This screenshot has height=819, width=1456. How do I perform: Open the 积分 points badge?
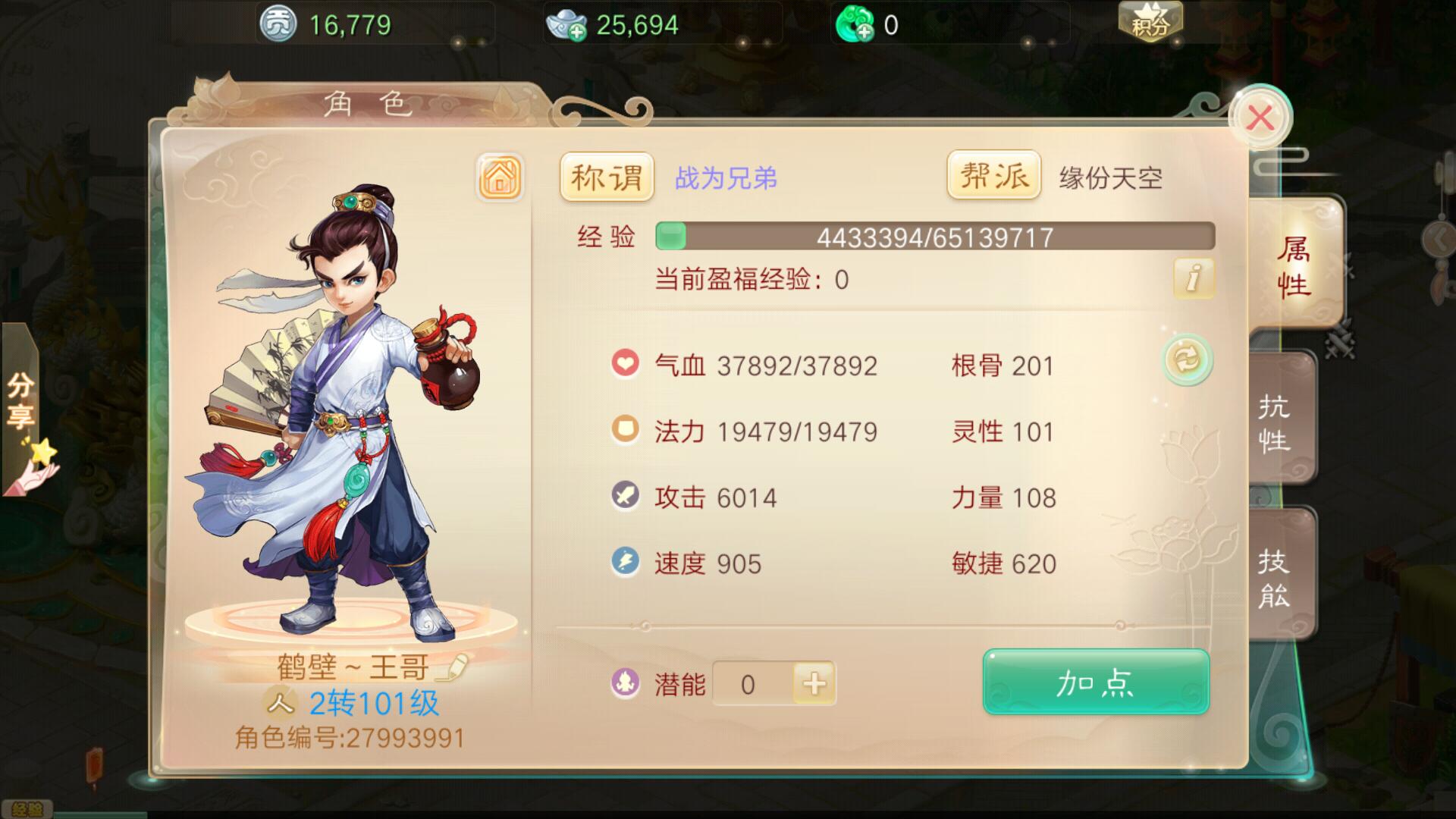coord(1150,21)
